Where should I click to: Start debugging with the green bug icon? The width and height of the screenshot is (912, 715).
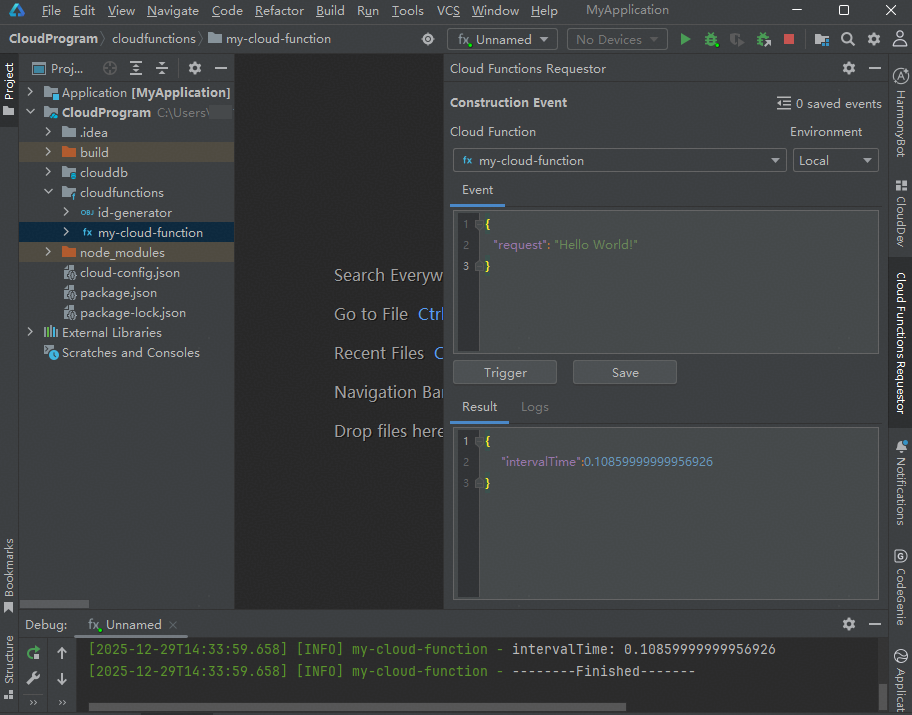[x=711, y=40]
